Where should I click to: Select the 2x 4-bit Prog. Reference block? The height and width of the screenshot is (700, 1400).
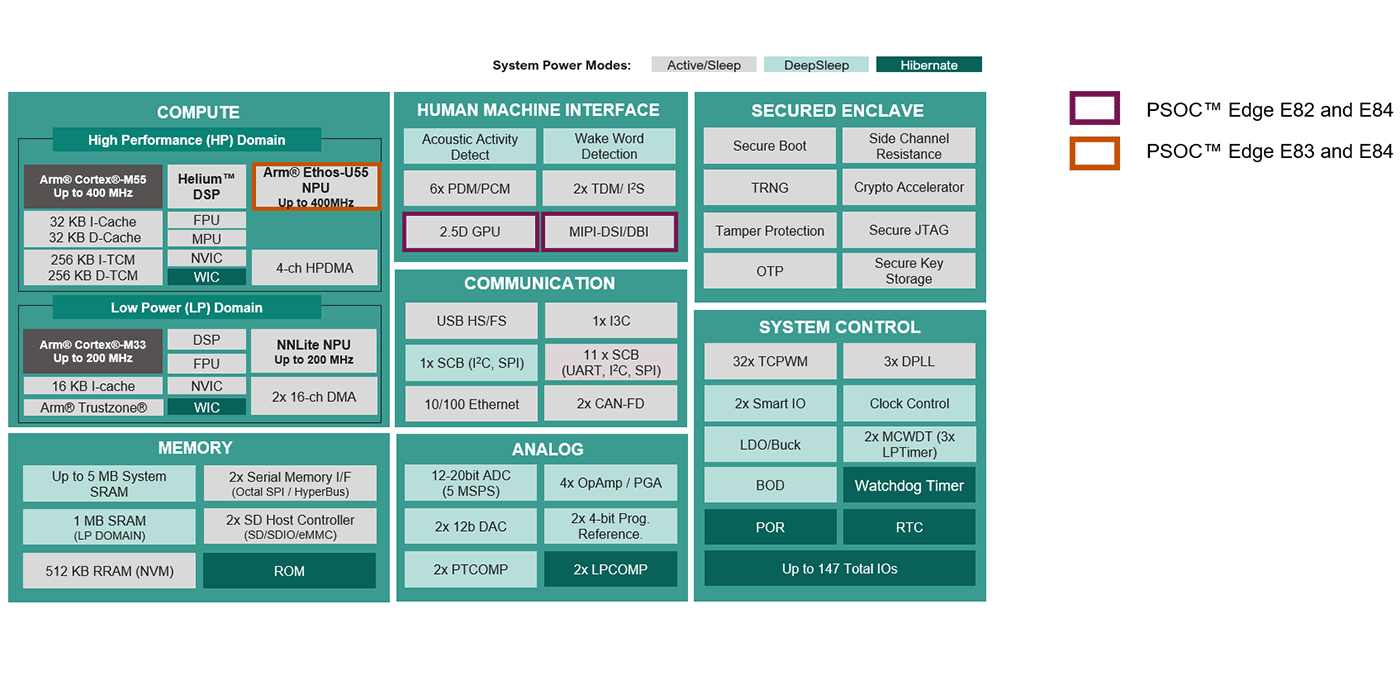[610, 526]
